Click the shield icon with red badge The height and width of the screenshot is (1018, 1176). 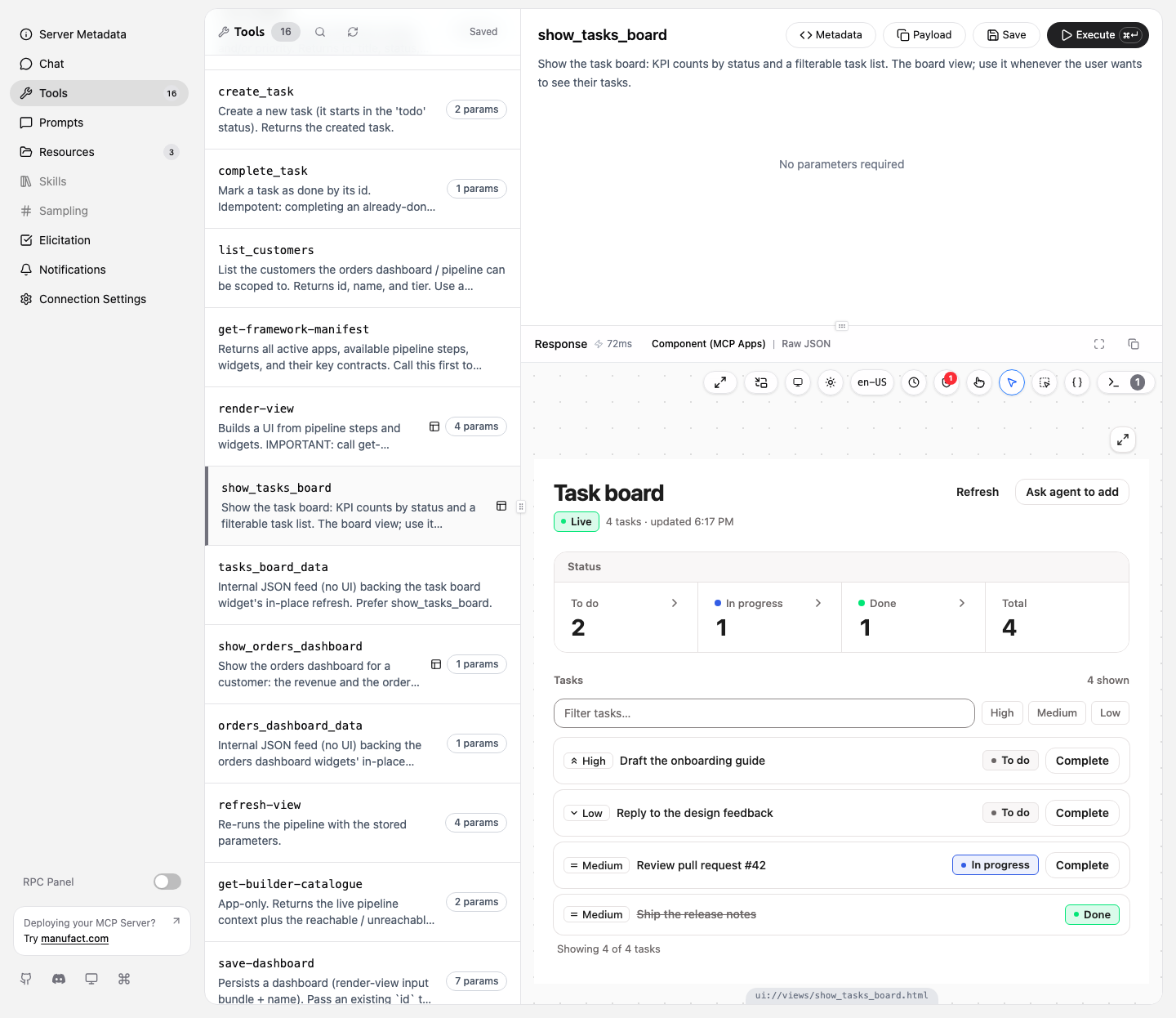pos(947,382)
